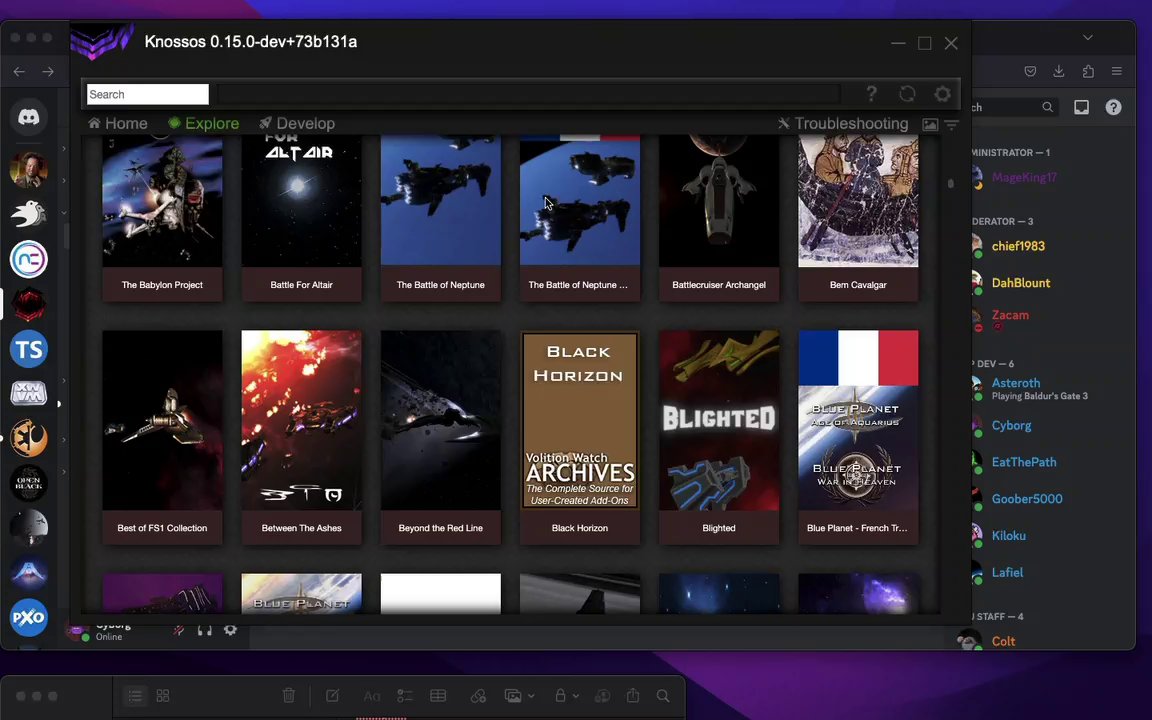Click Notes trash delete icon

tap(289, 696)
